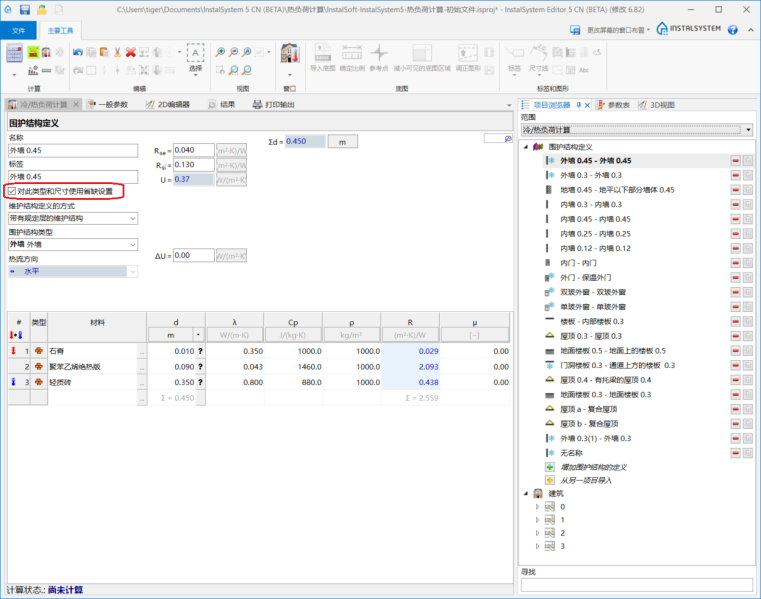Click the zoom in magnifier icon
This screenshot has height=599, width=761.
click(x=220, y=52)
